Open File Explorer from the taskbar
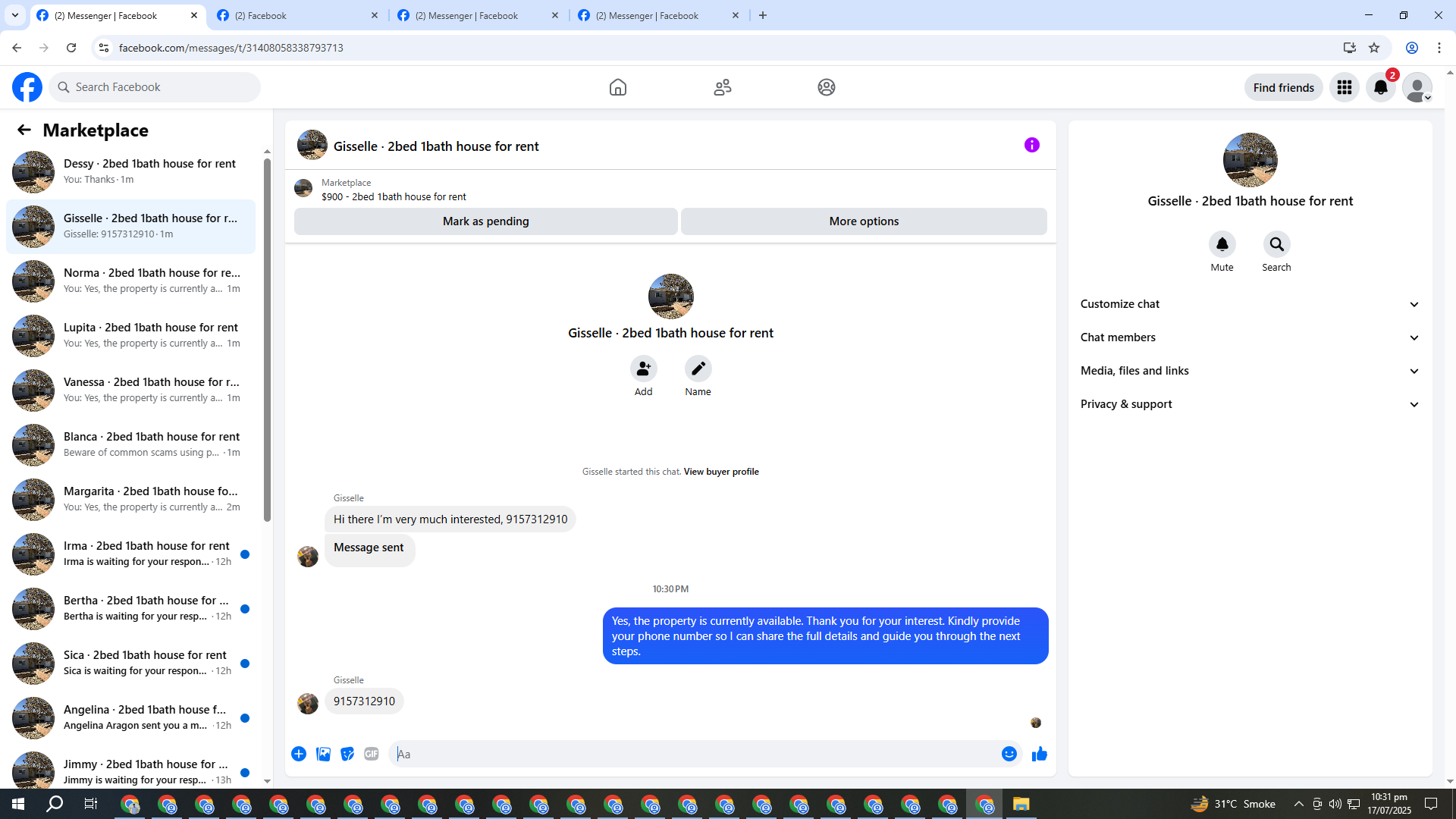The height and width of the screenshot is (819, 1456). [1021, 804]
